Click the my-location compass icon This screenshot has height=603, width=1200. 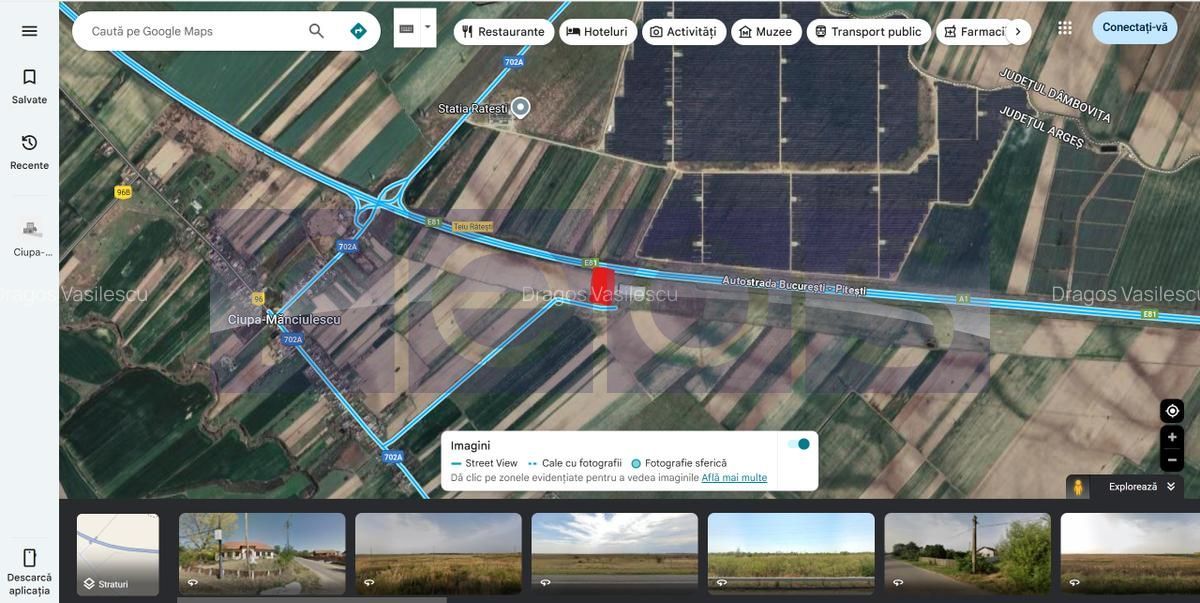(1170, 410)
